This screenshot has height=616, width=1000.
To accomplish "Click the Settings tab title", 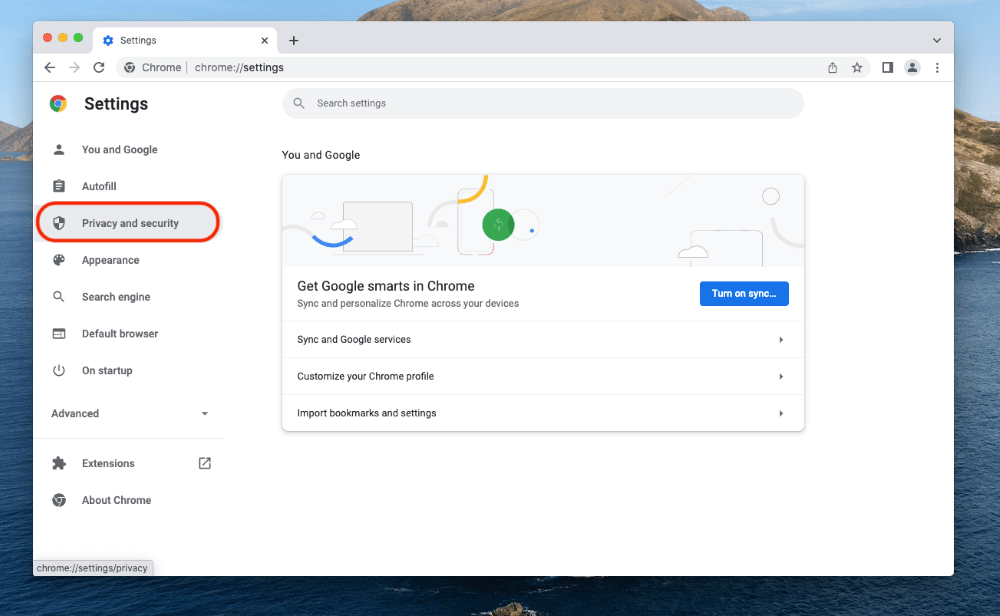I will (x=138, y=41).
